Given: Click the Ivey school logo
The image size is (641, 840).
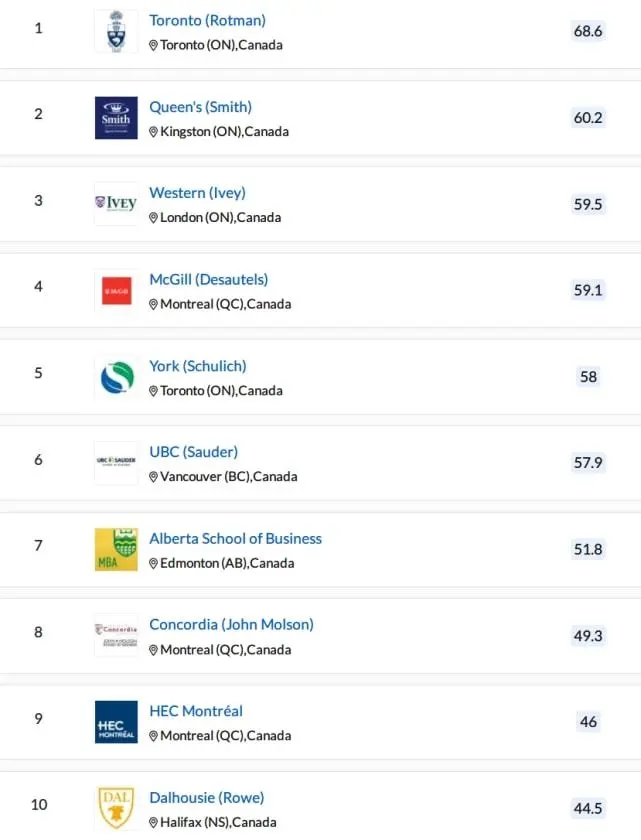Looking at the screenshot, I should tap(116, 204).
